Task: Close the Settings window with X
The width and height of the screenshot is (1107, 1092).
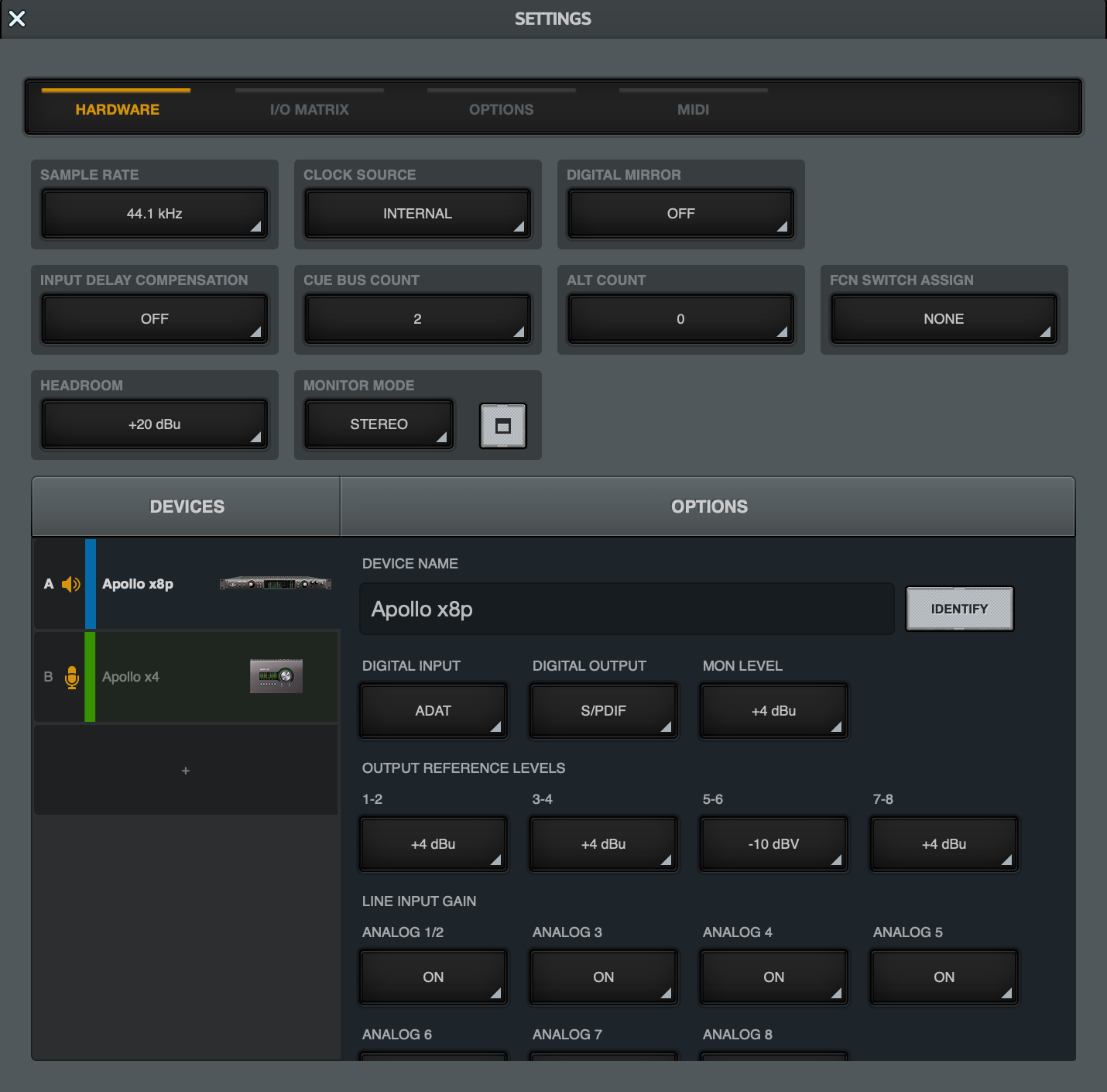Action: [x=17, y=19]
